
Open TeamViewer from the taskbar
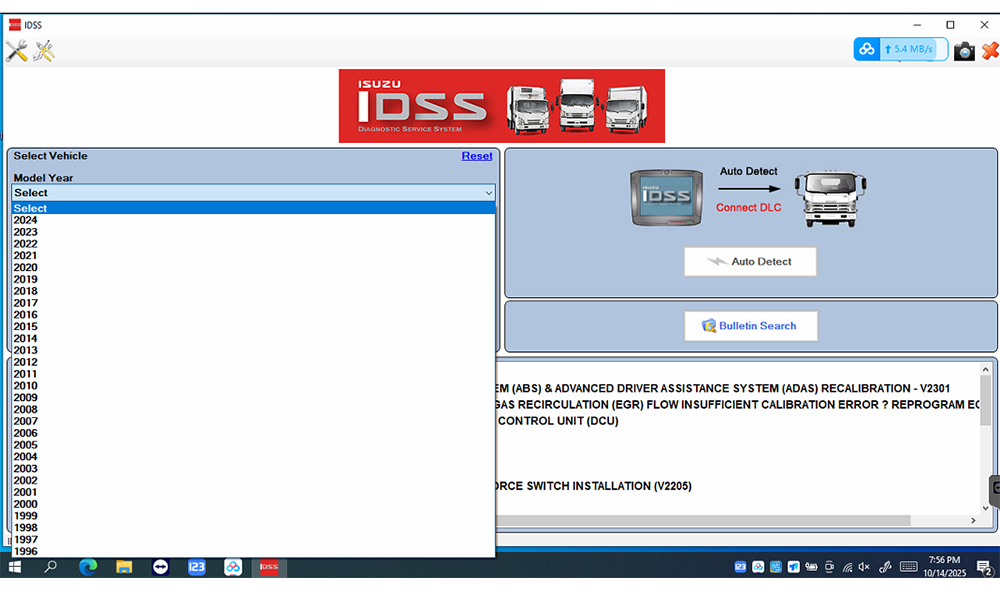[x=160, y=567]
